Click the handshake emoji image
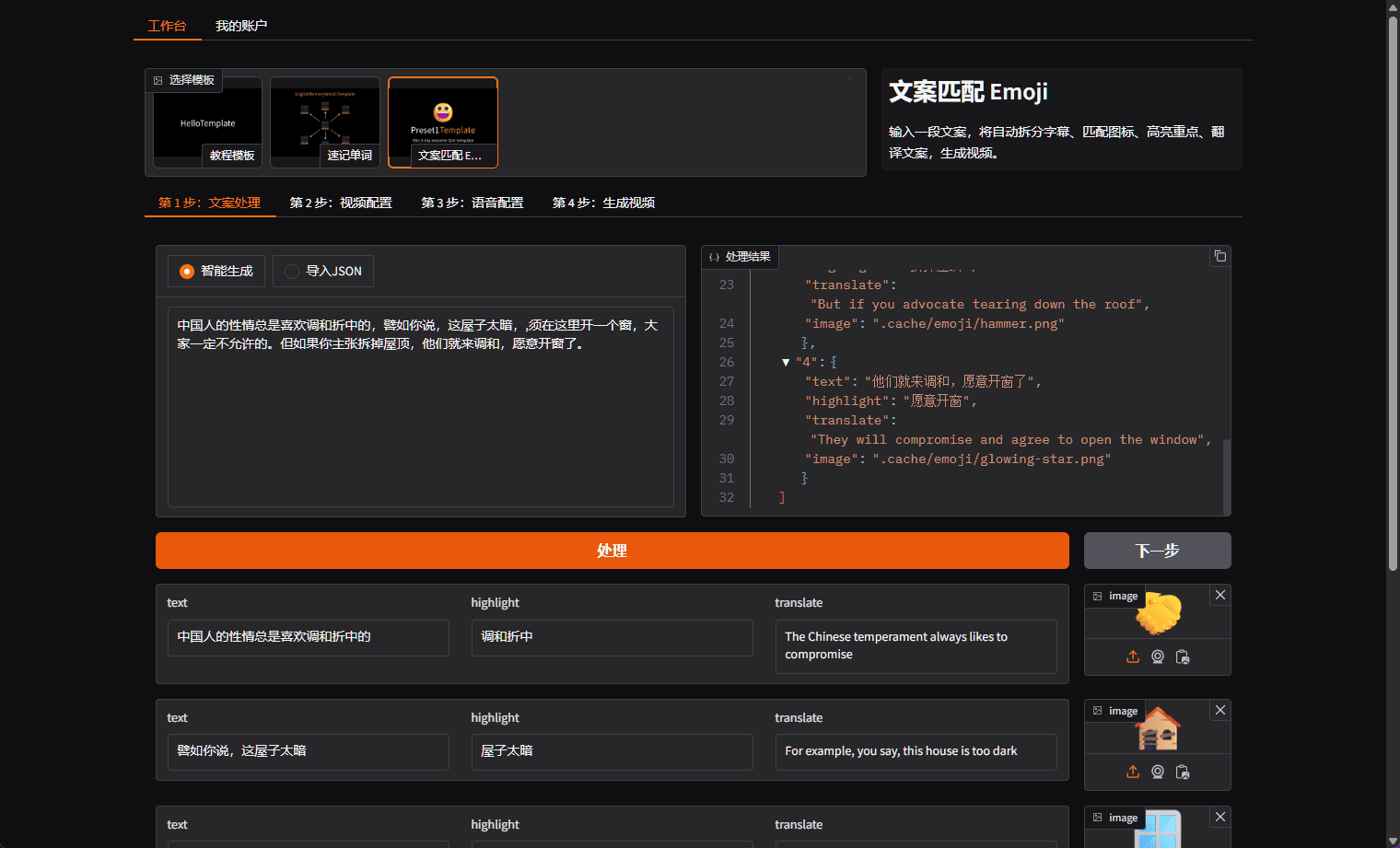The height and width of the screenshot is (848, 1400). [1159, 613]
